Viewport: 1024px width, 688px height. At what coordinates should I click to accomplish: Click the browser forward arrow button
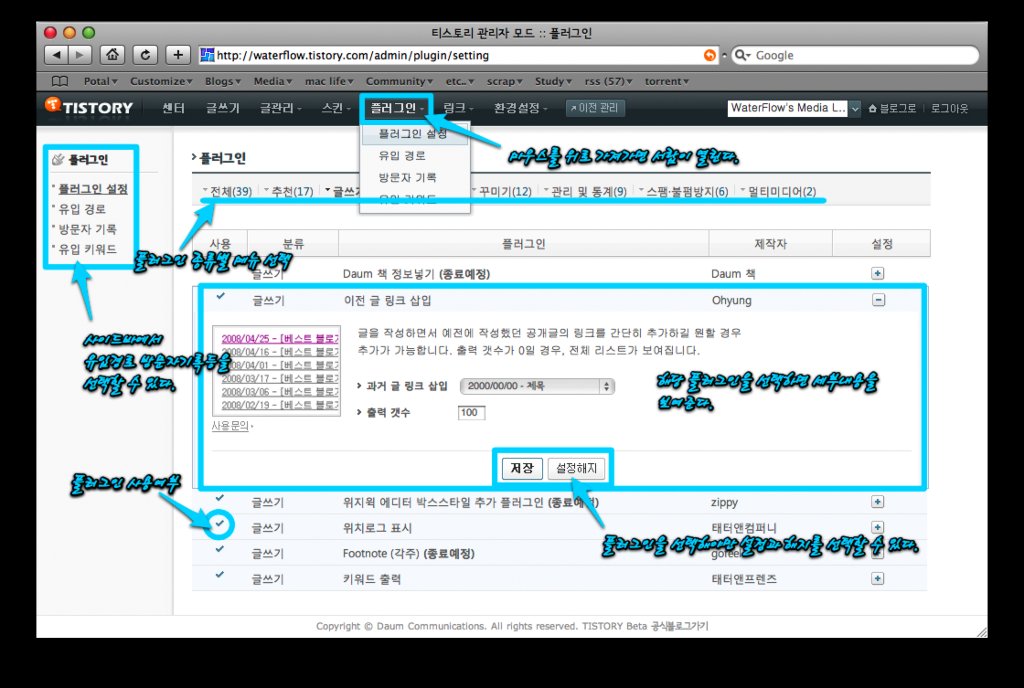80,55
